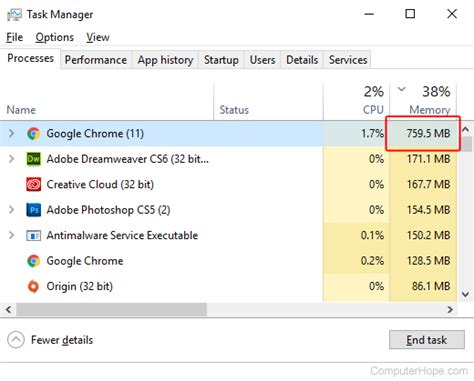This screenshot has width=474, height=381.
Task: Expand the Adobe Dreamweaver CS6 process
Action: click(x=11, y=159)
